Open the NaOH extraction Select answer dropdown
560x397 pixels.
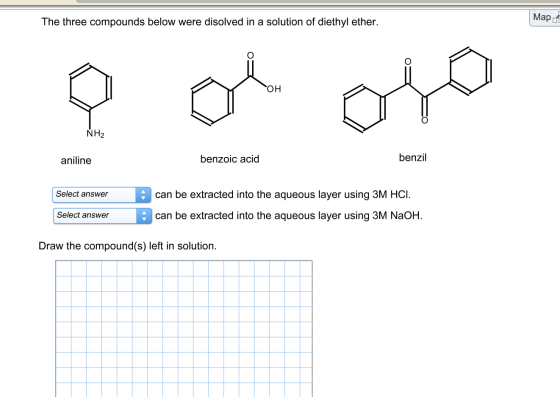click(102, 216)
